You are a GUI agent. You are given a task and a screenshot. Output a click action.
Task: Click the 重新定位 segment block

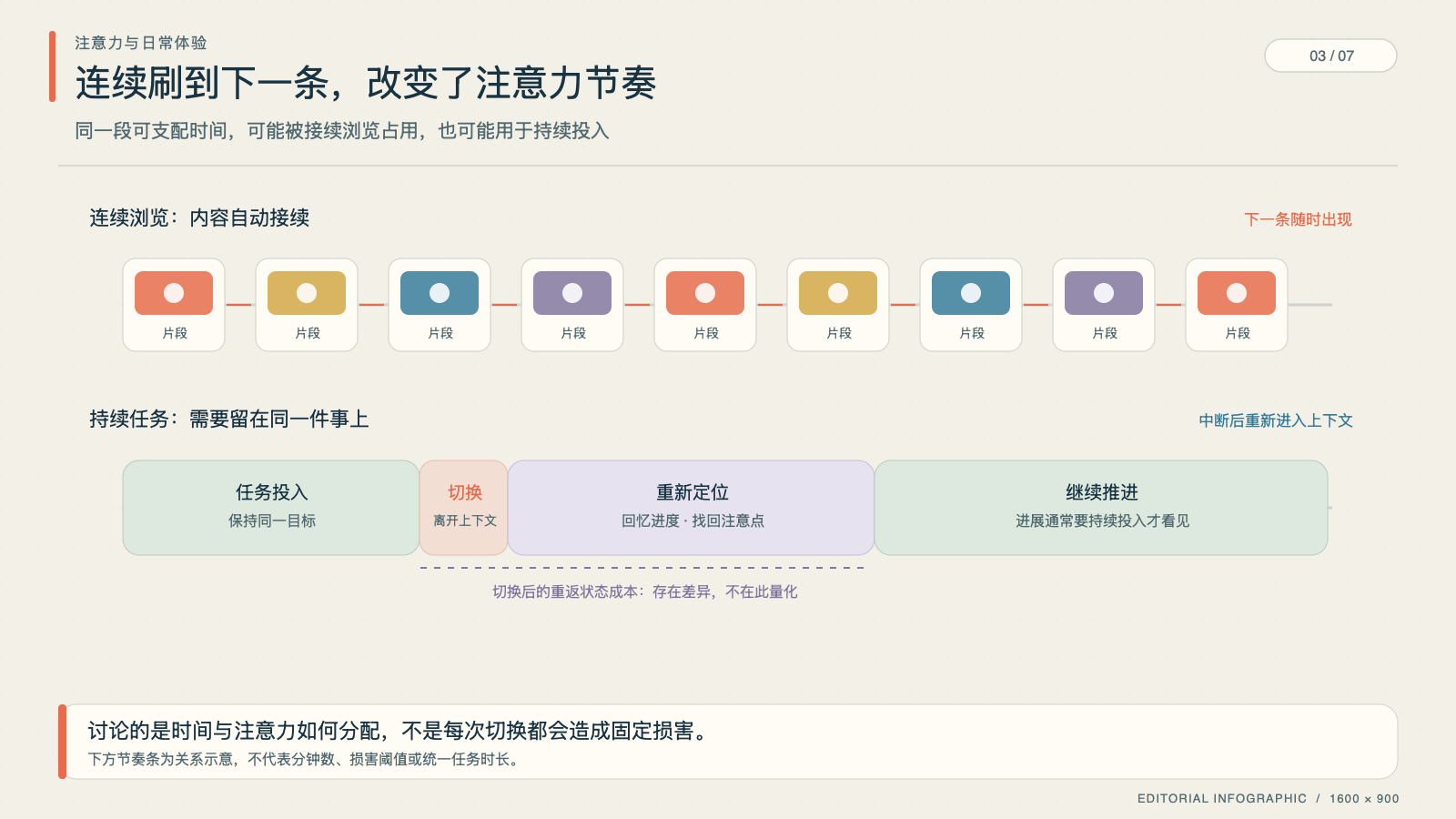pyautogui.click(x=692, y=508)
